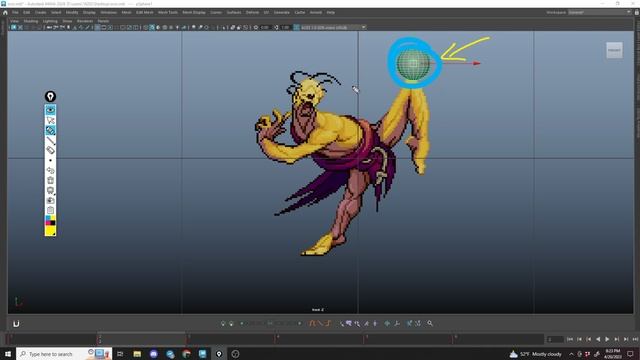The width and height of the screenshot is (640, 360).
Task: Open the Windows Start menu
Action: [8, 354]
